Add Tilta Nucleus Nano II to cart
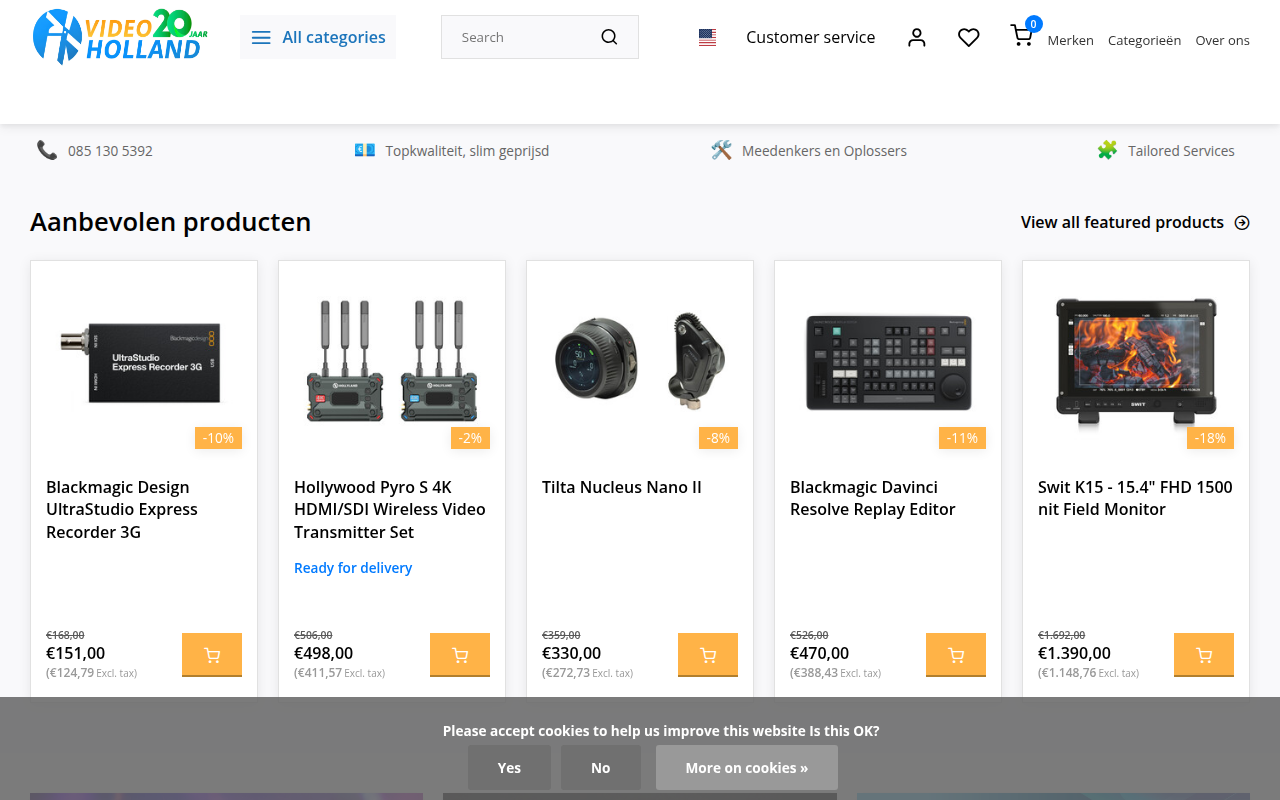 coord(708,655)
